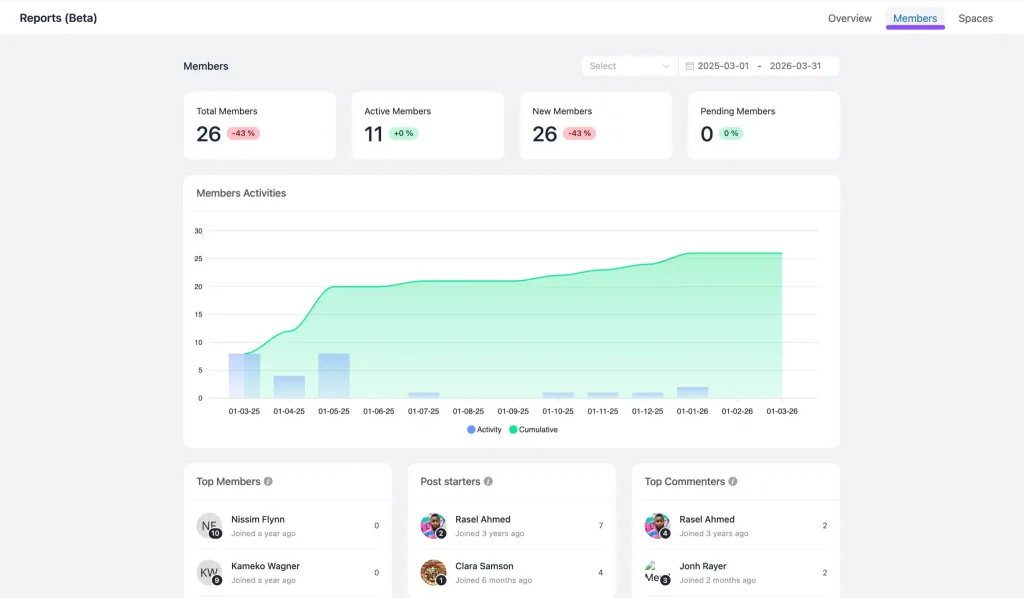Edit end date 2026-03-31 field
Image resolution: width=1024 pixels, height=598 pixels.
coord(795,66)
